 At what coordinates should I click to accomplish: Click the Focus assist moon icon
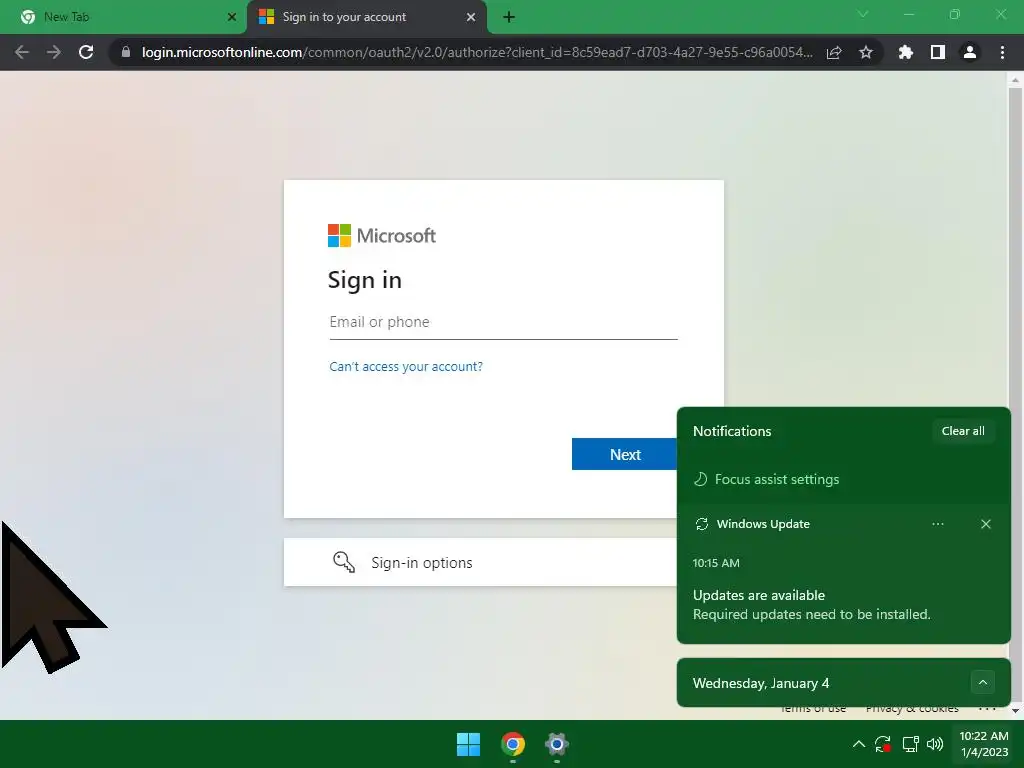(x=700, y=479)
